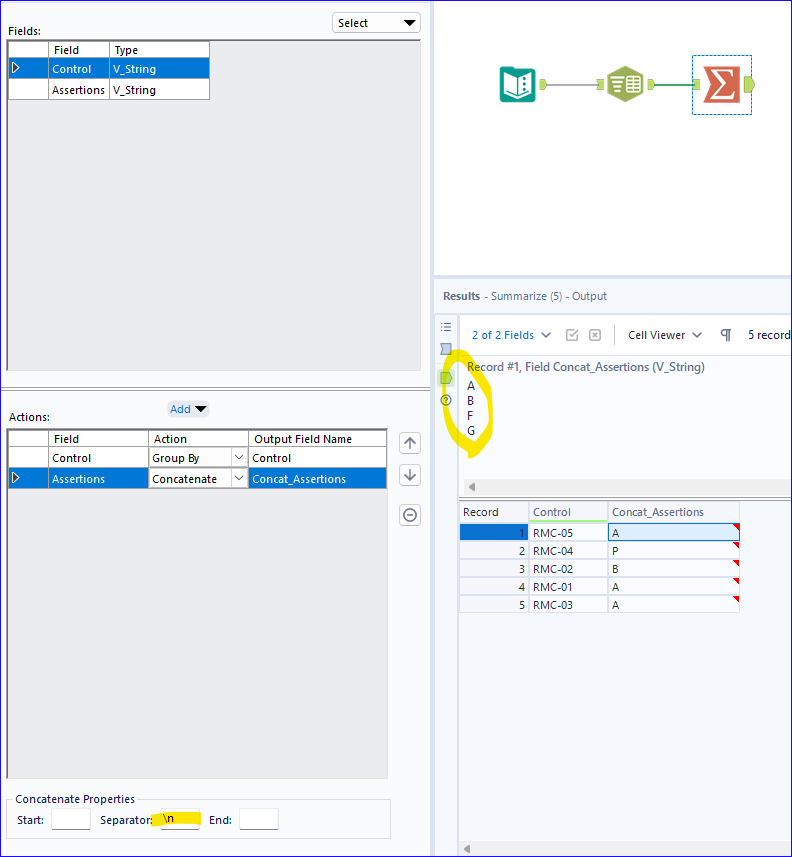Select the Input Data book tool on canvas
This screenshot has height=857, width=792.
tap(517, 84)
